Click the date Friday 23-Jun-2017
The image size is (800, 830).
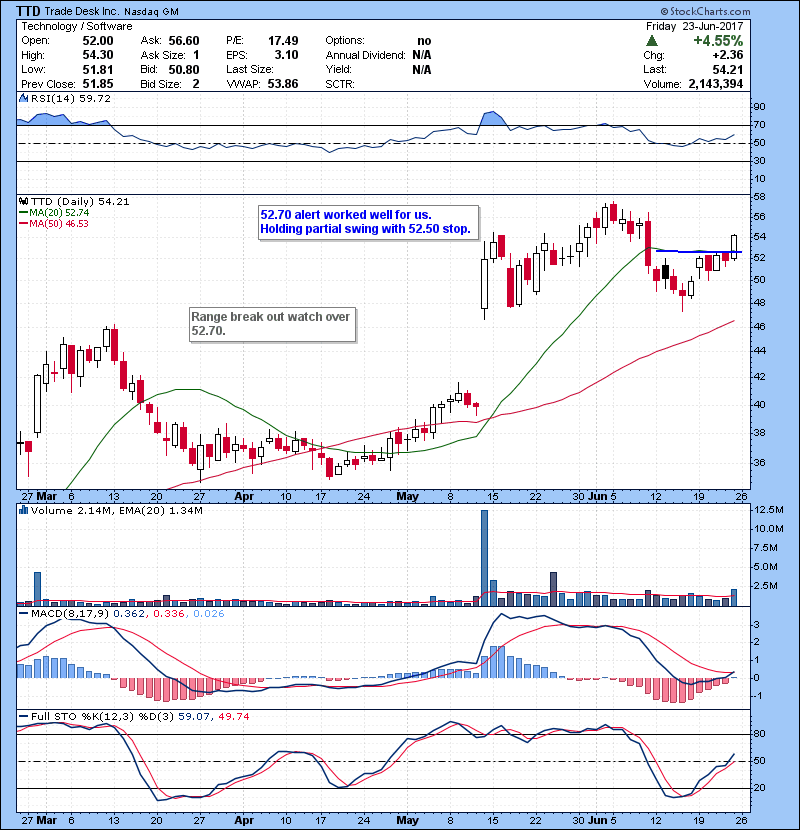(694, 26)
